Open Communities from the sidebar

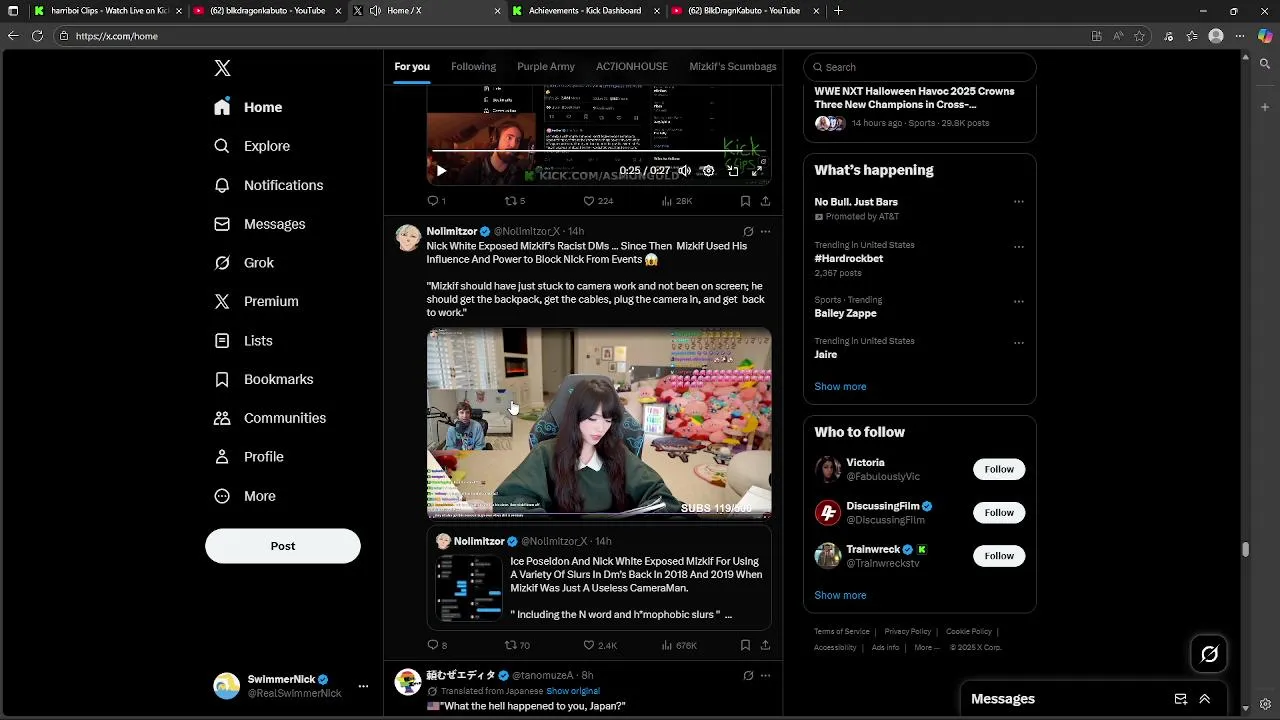270,418
